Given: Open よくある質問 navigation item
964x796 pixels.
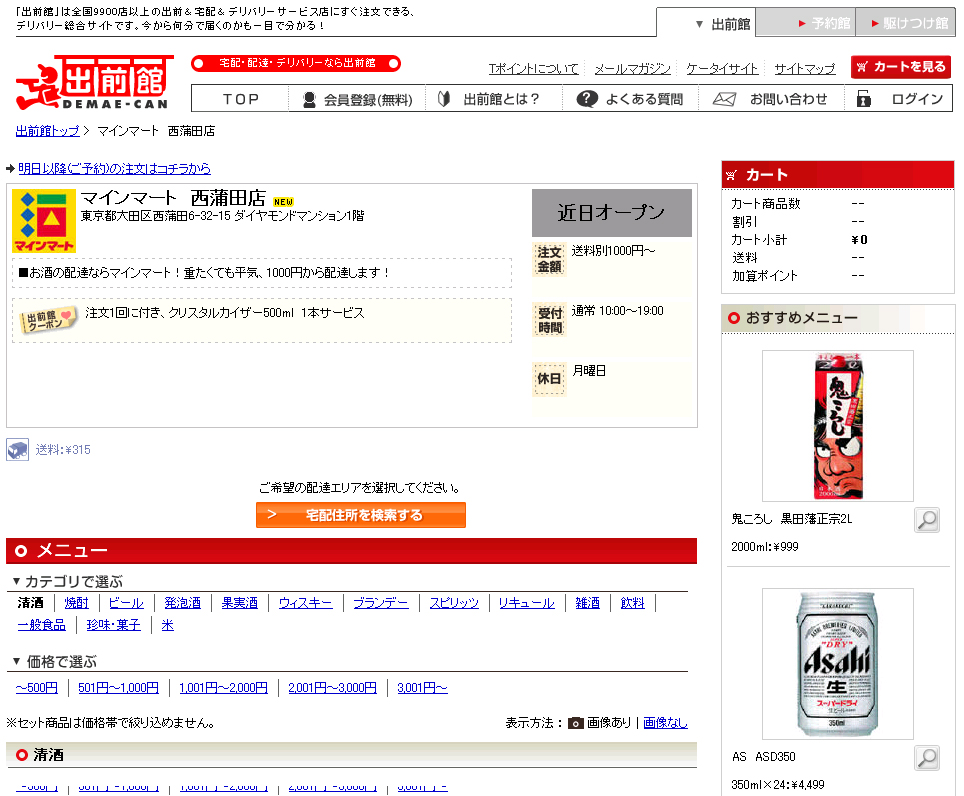Looking at the screenshot, I should tap(630, 99).
